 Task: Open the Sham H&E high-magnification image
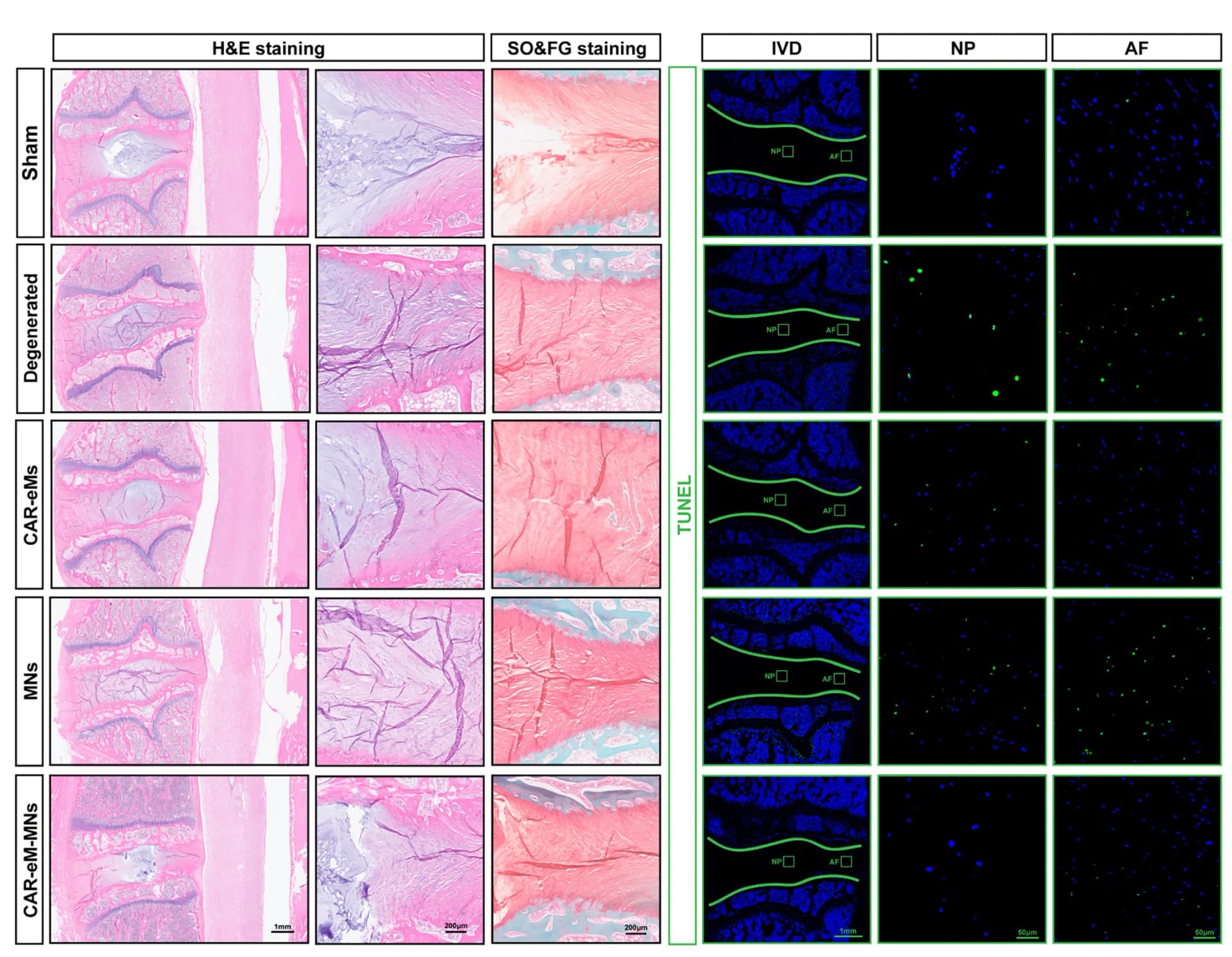[400, 153]
